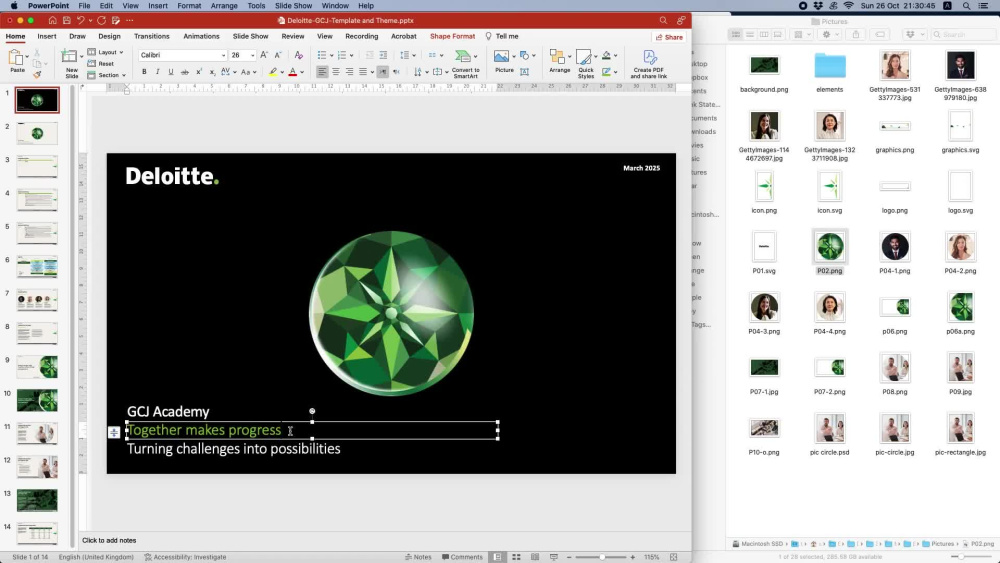
Task: Apply the yellow text highlight color
Action: point(273,72)
